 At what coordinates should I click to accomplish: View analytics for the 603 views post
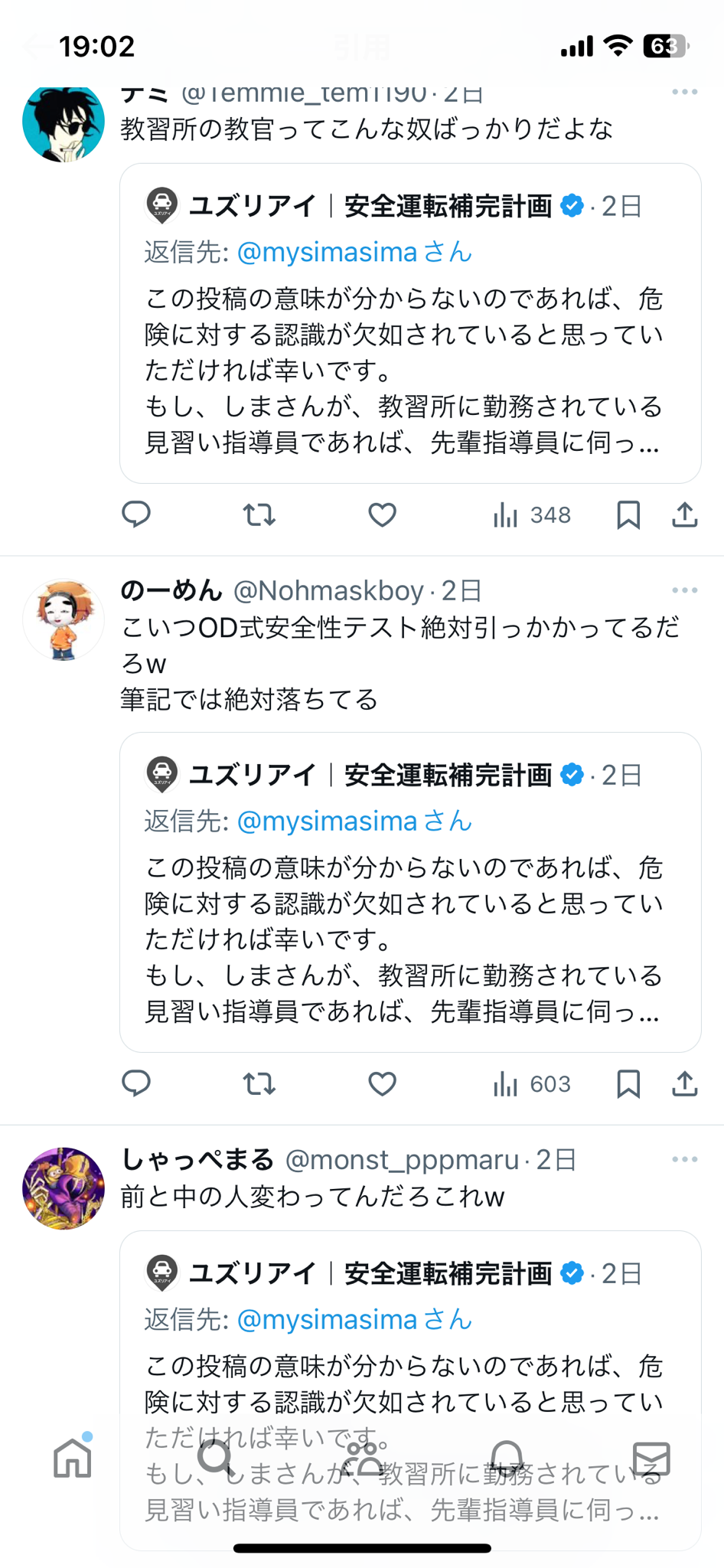[532, 1083]
